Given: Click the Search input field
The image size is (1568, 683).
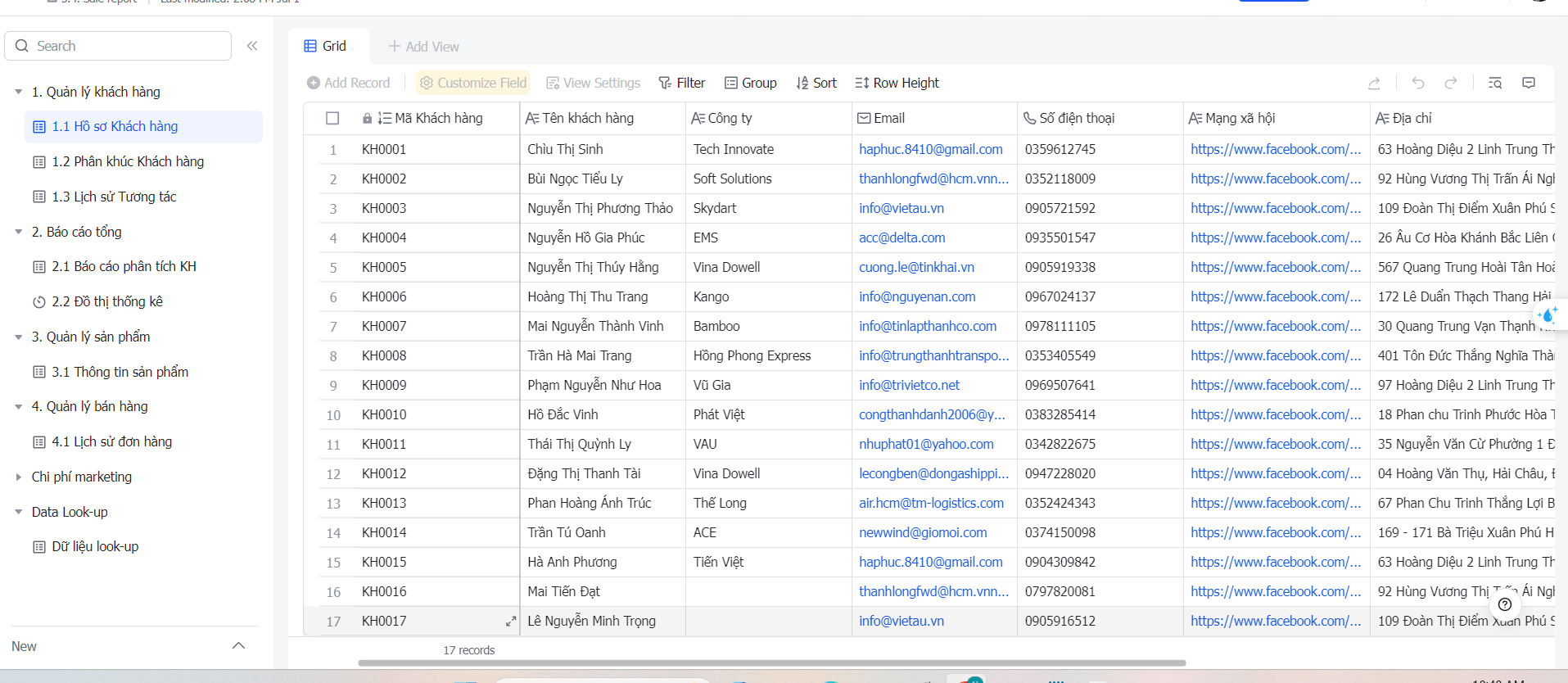Looking at the screenshot, I should click(x=119, y=46).
